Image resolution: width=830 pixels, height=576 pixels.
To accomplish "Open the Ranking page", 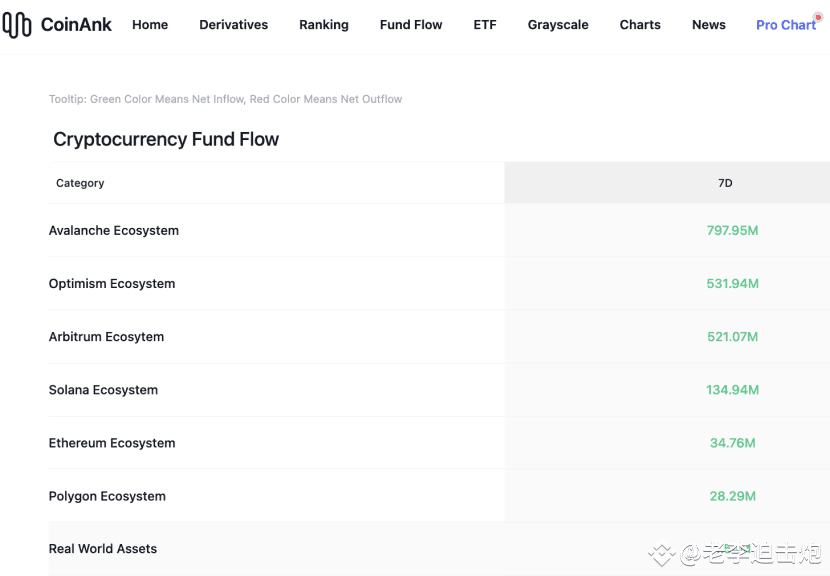I will point(324,25).
